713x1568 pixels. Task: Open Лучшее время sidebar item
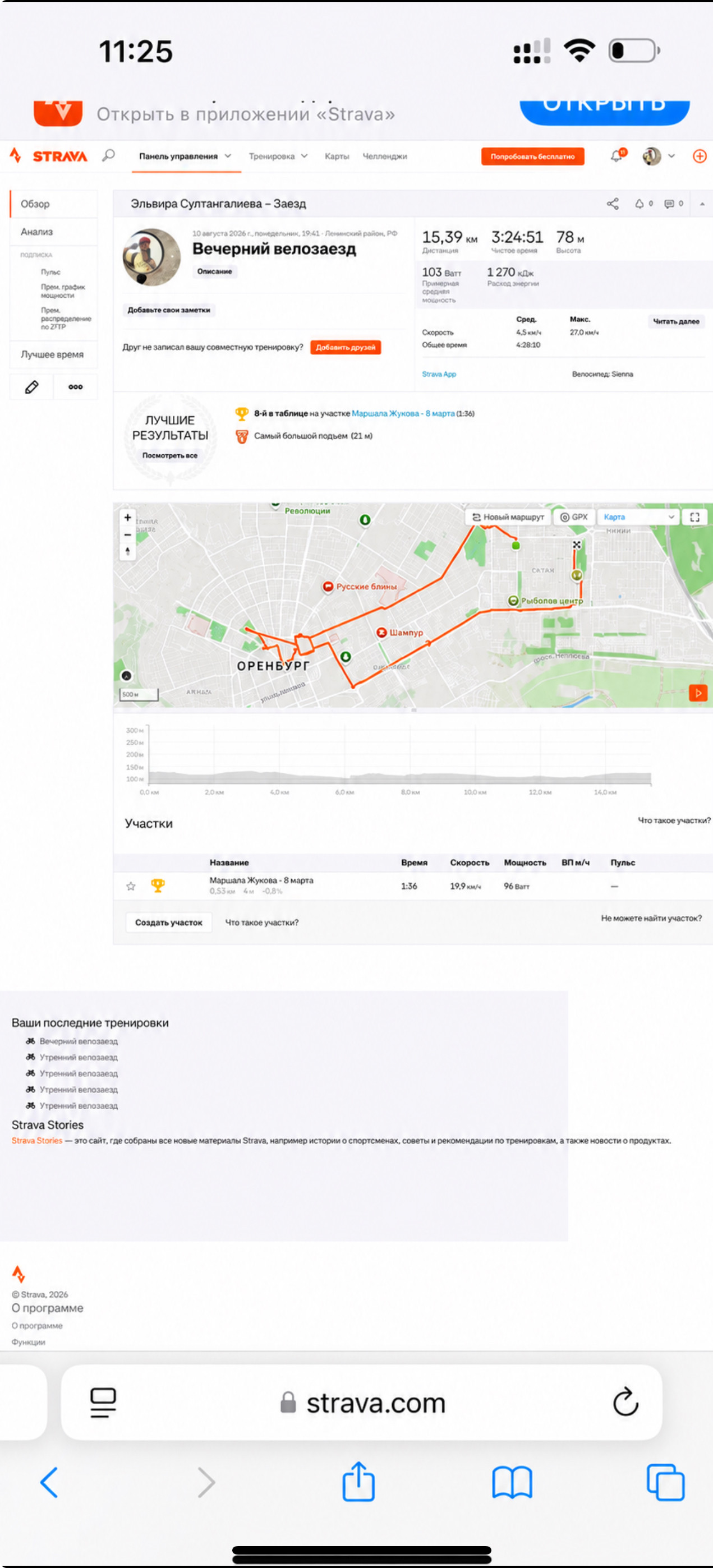tap(54, 354)
